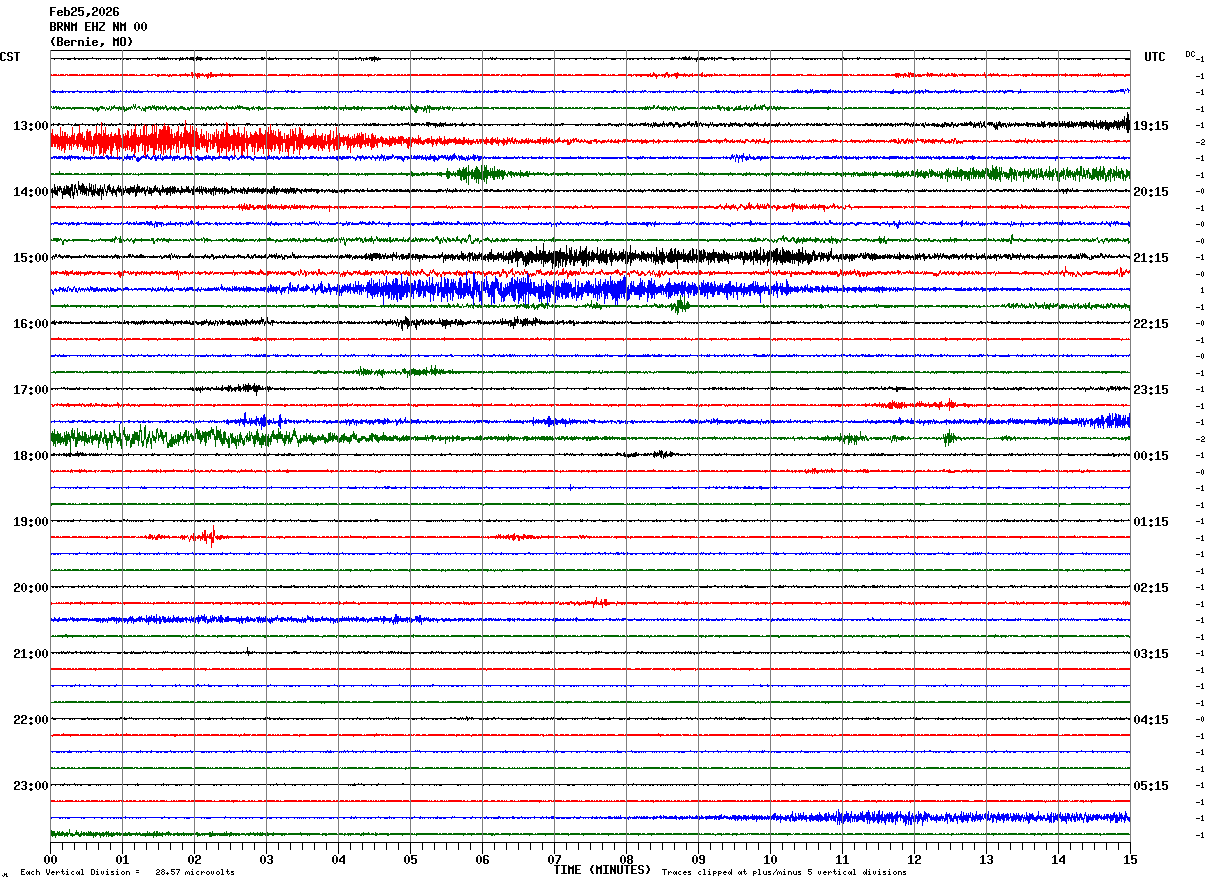Click minute tick label 09 on time axis
This screenshot has height=886, width=1210.
(x=698, y=859)
